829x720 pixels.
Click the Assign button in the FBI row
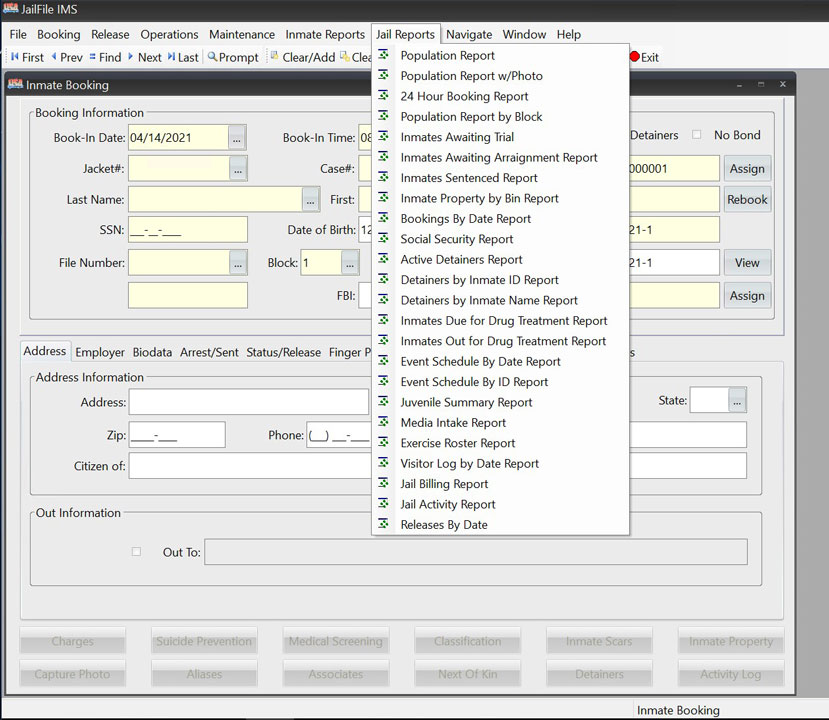click(747, 296)
